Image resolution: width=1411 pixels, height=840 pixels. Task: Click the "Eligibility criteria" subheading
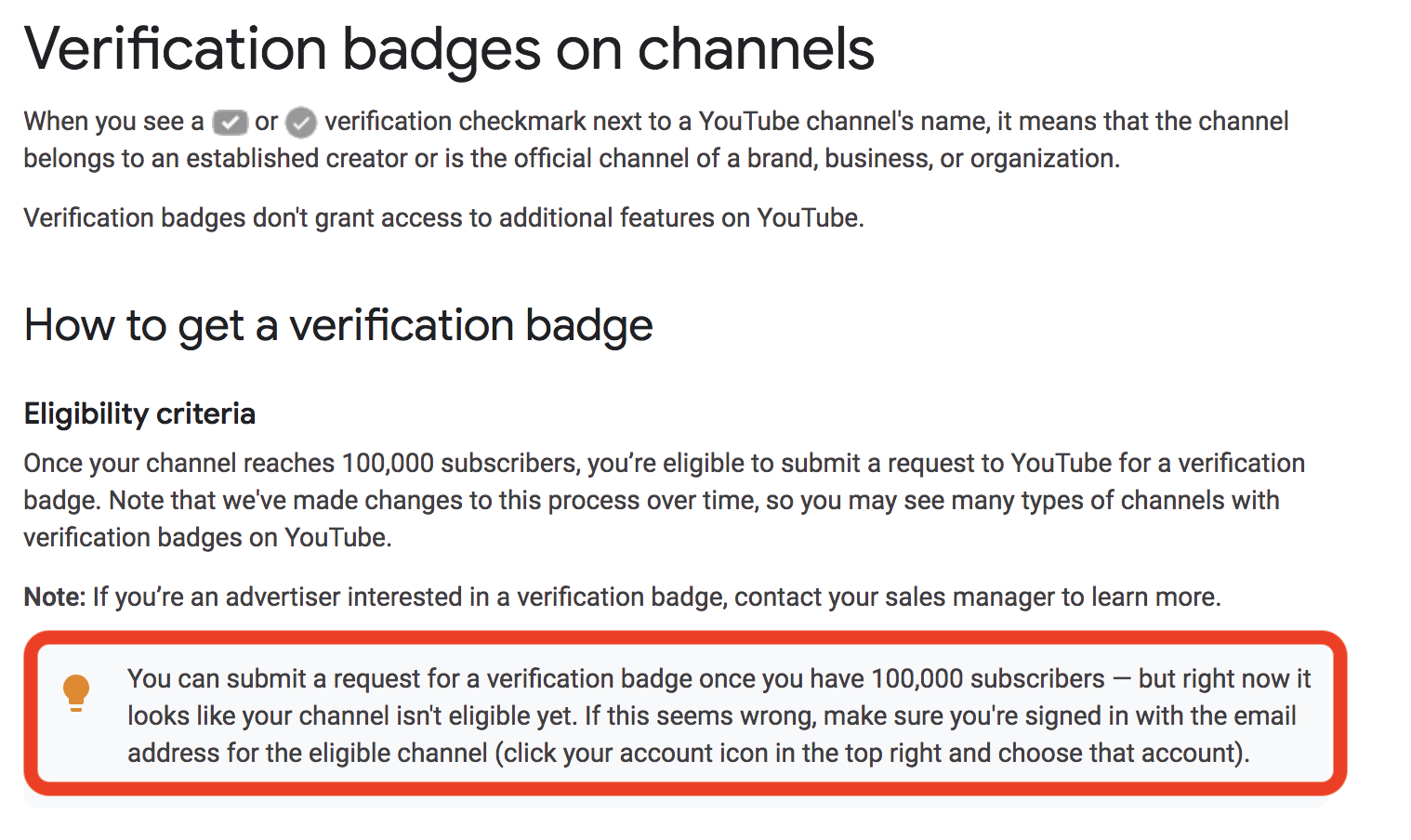coord(139,413)
